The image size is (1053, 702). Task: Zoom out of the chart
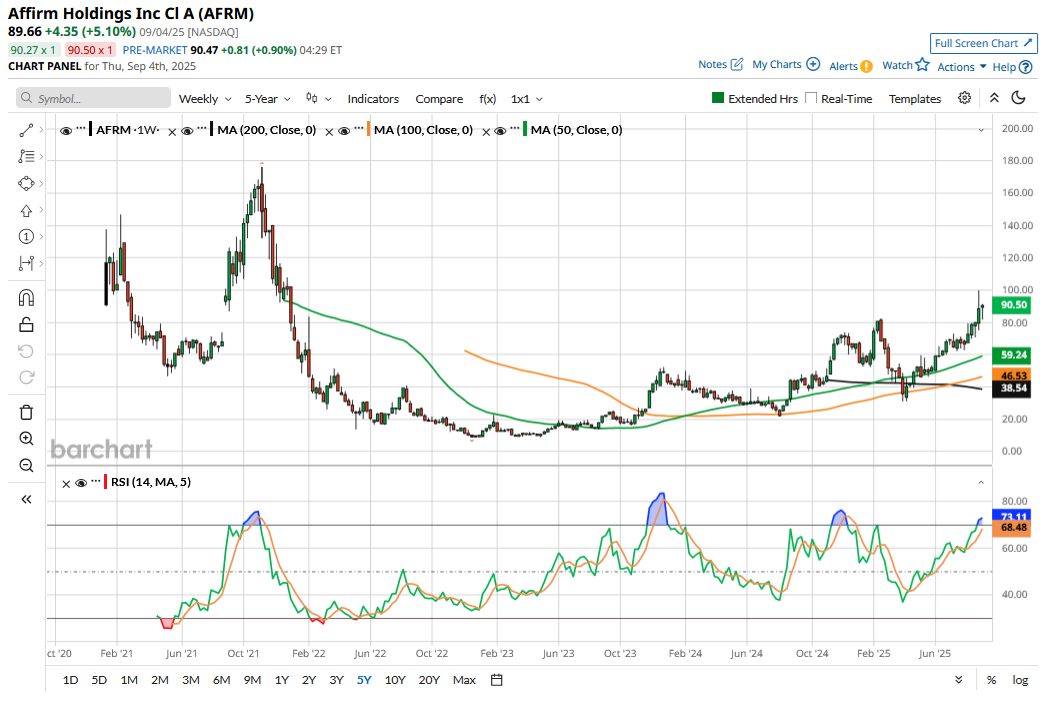click(26, 466)
